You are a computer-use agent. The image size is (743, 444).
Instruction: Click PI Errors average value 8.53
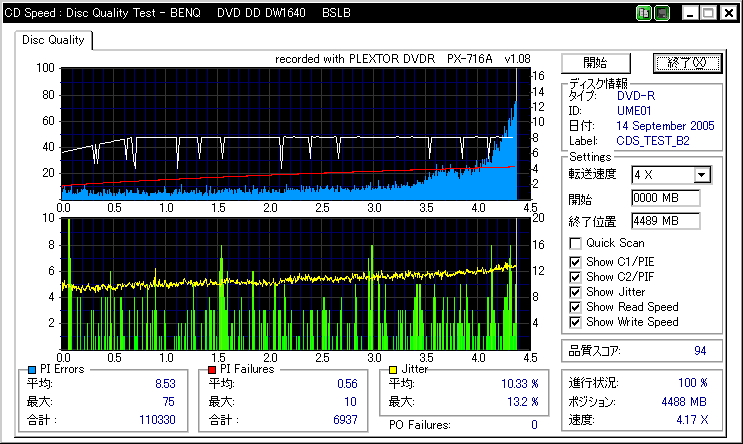165,384
